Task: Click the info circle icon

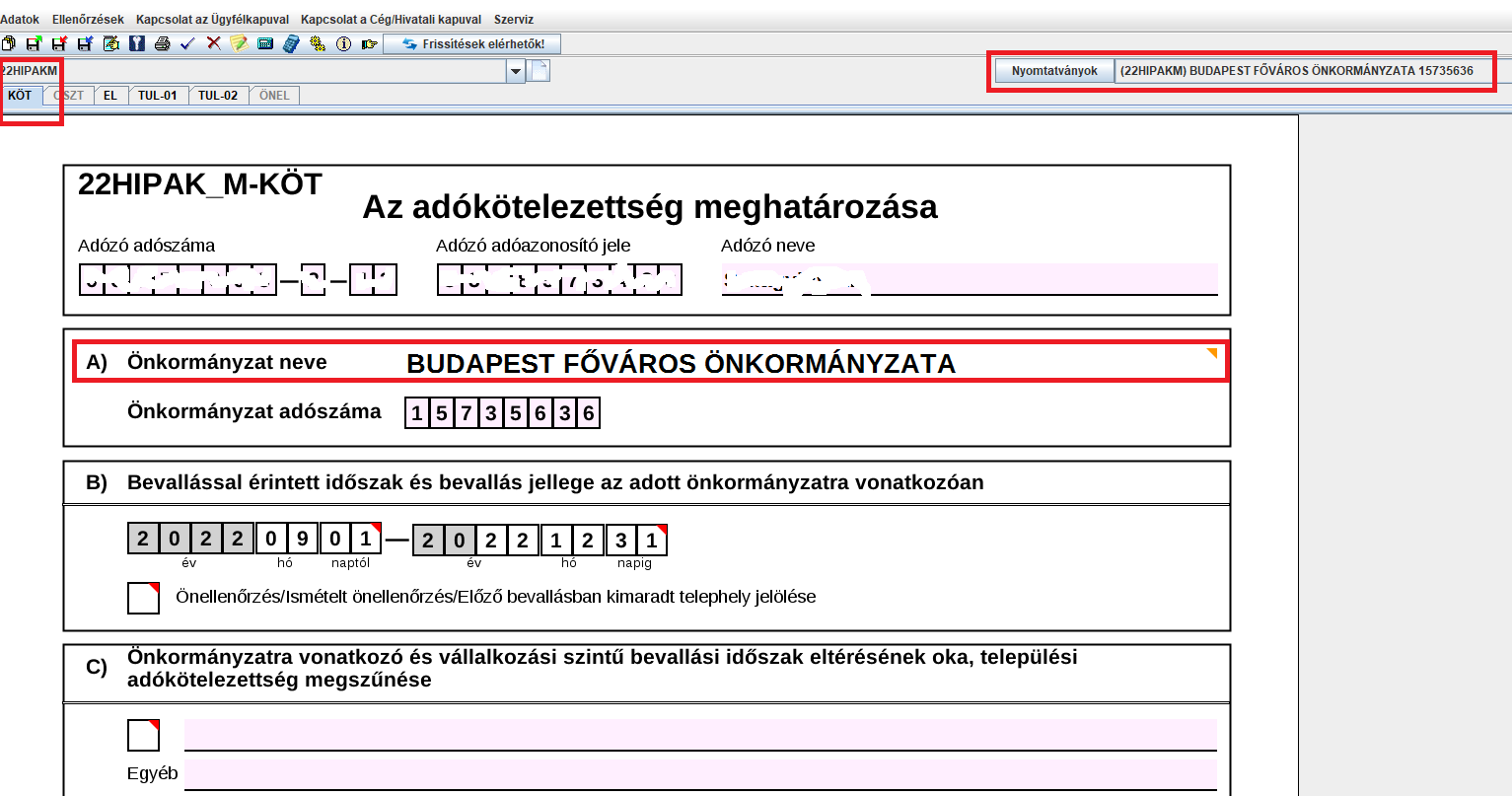Action: coord(343,43)
